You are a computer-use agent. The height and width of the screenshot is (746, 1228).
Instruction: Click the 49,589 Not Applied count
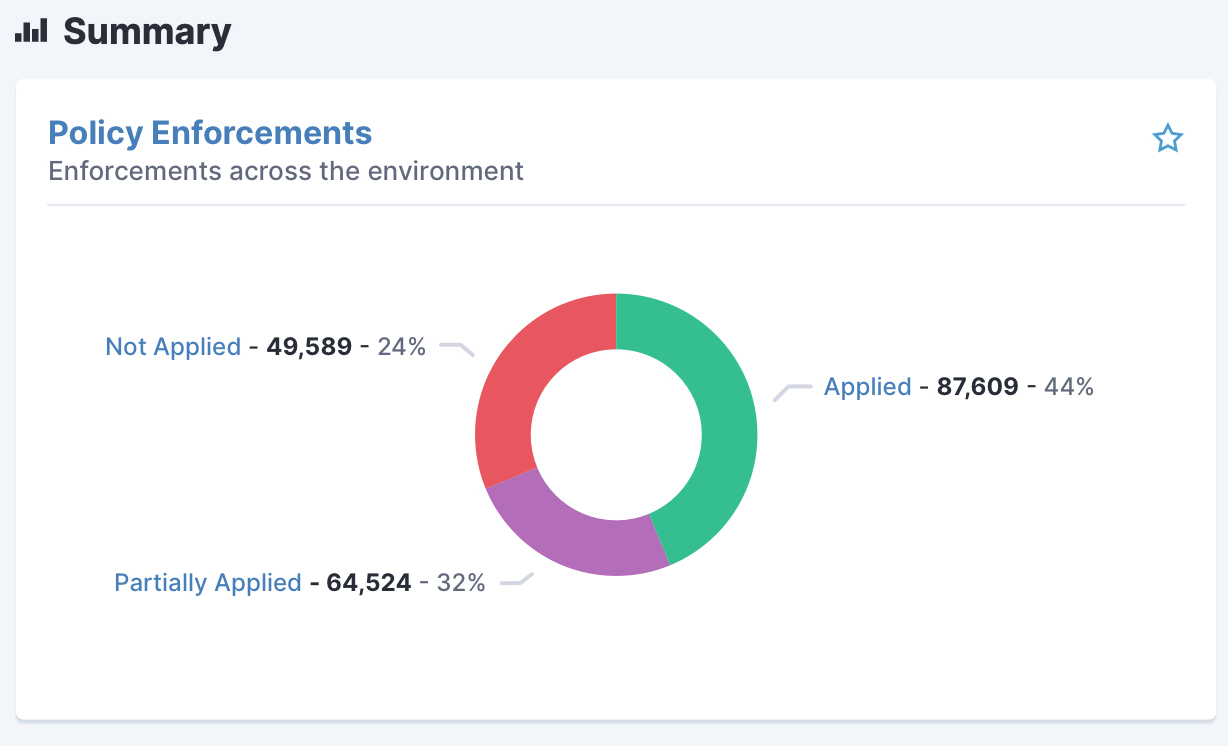pyautogui.click(x=309, y=347)
